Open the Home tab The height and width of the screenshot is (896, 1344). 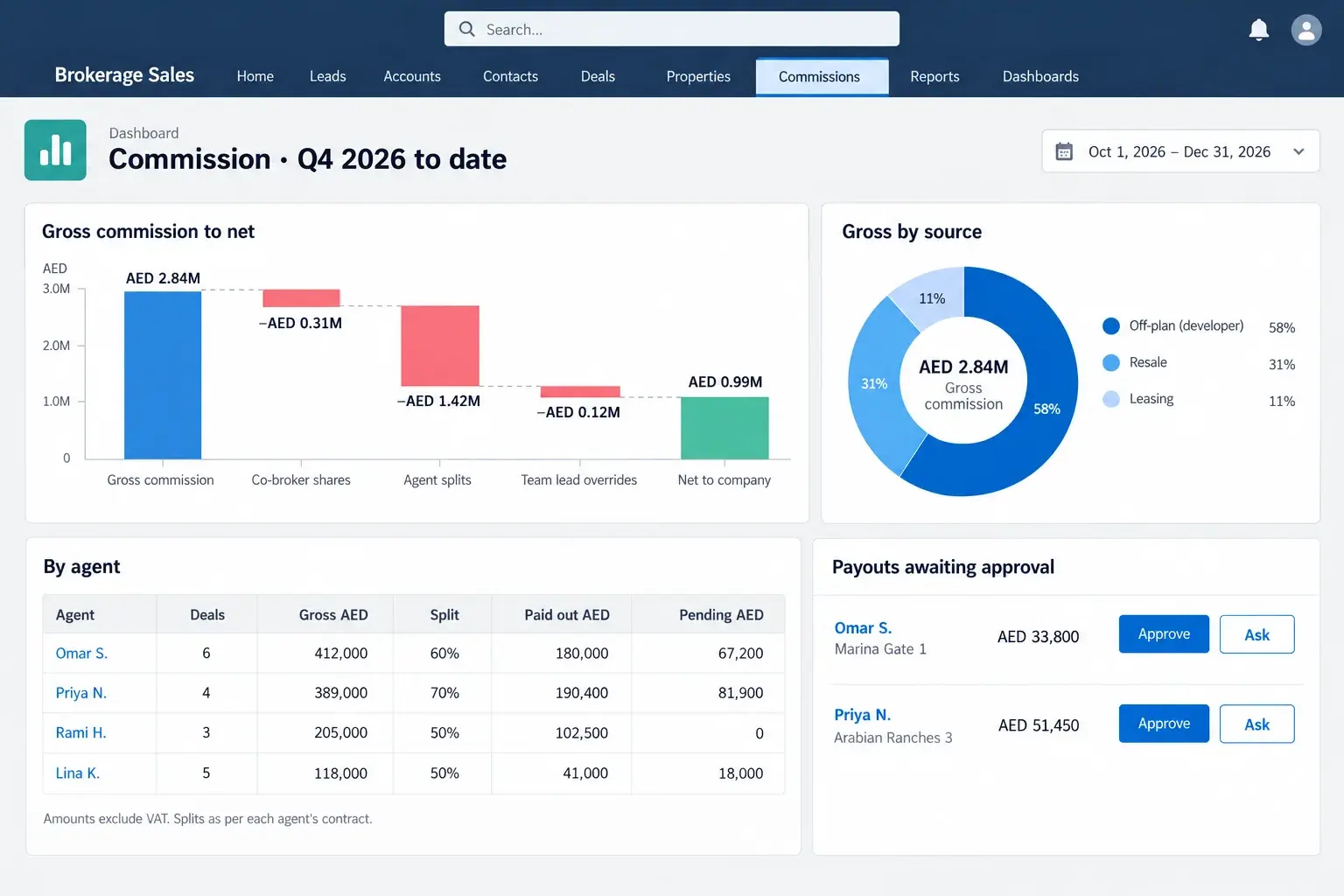point(255,76)
